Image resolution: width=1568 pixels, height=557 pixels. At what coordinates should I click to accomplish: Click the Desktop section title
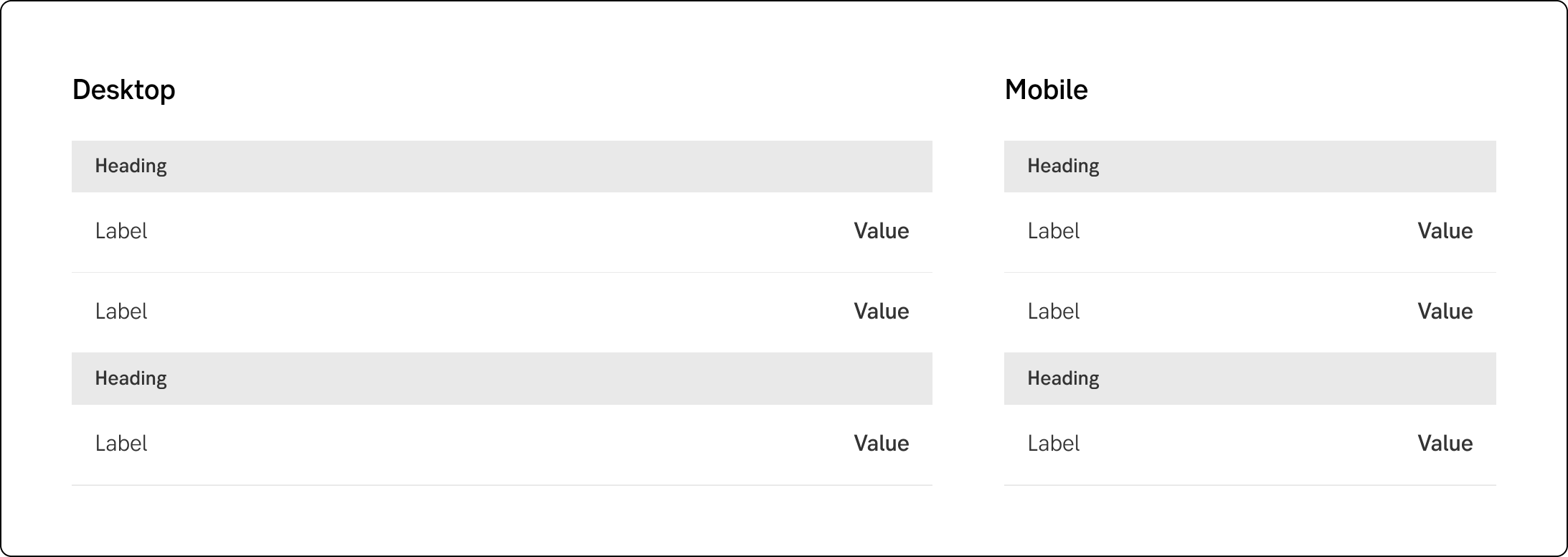tap(124, 90)
